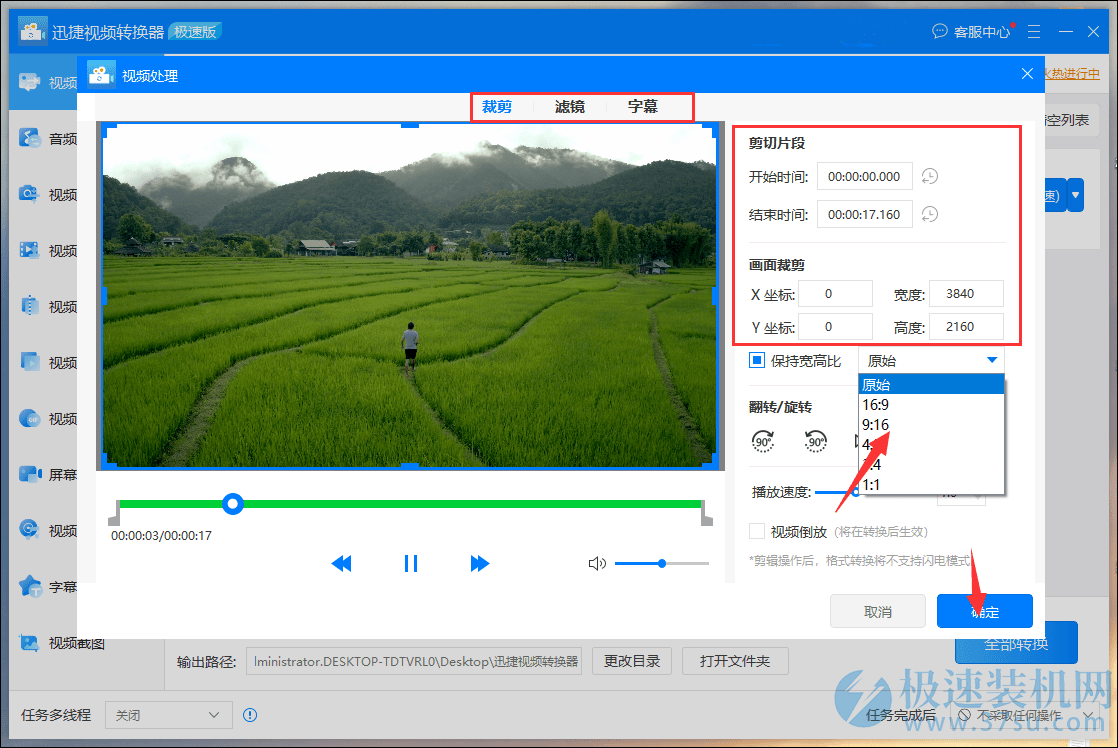Open the main hamburger menu
Image resolution: width=1118 pixels, height=748 pixels.
[x=1034, y=31]
